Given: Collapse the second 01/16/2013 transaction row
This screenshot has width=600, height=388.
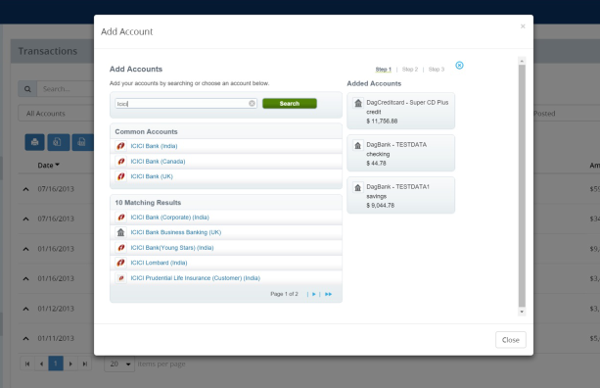Looking at the screenshot, I should click(x=26, y=279).
